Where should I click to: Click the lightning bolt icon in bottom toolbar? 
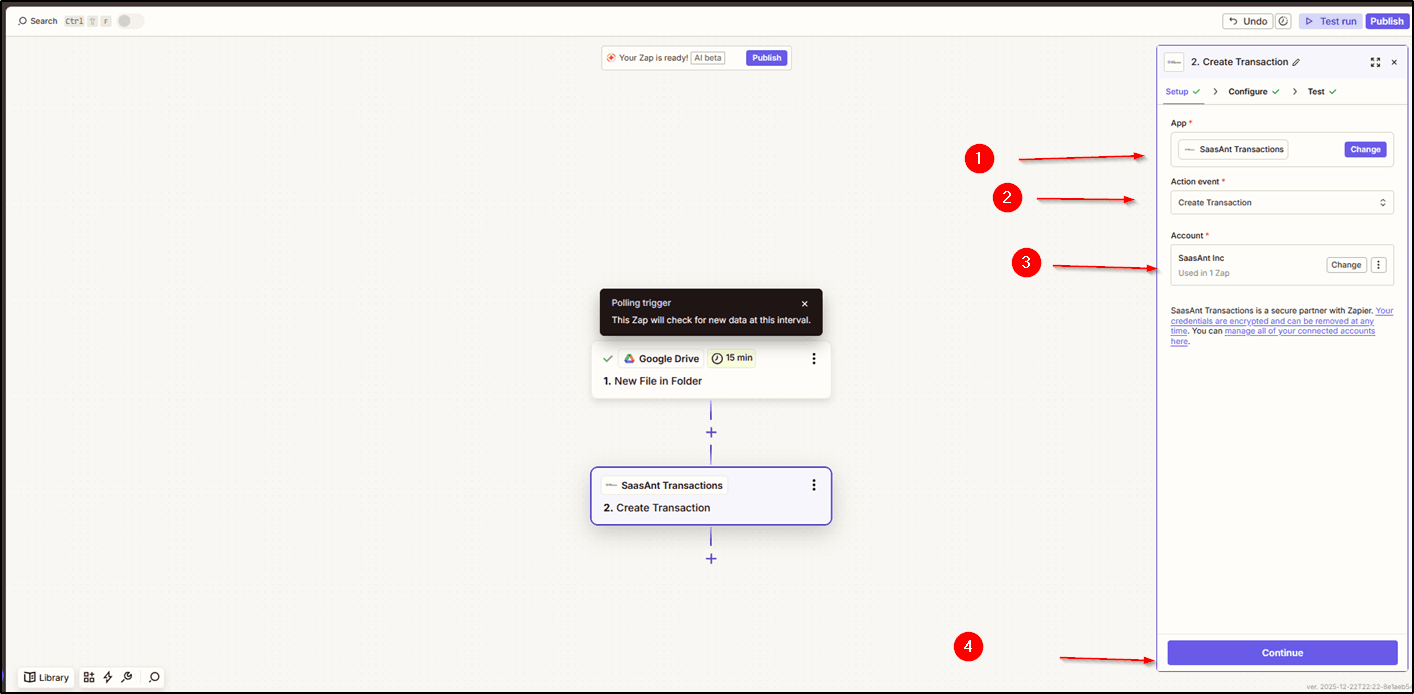(x=108, y=677)
